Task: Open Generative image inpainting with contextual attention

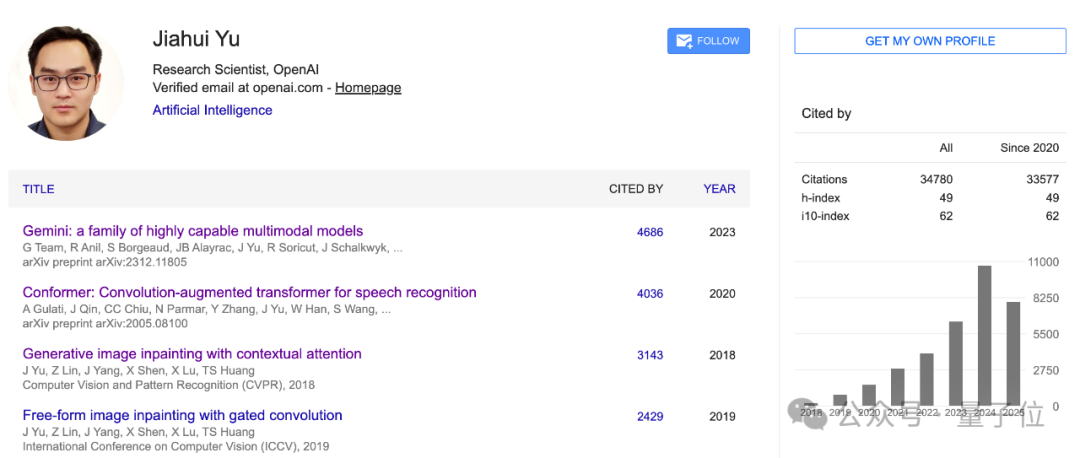Action: pyautogui.click(x=192, y=354)
